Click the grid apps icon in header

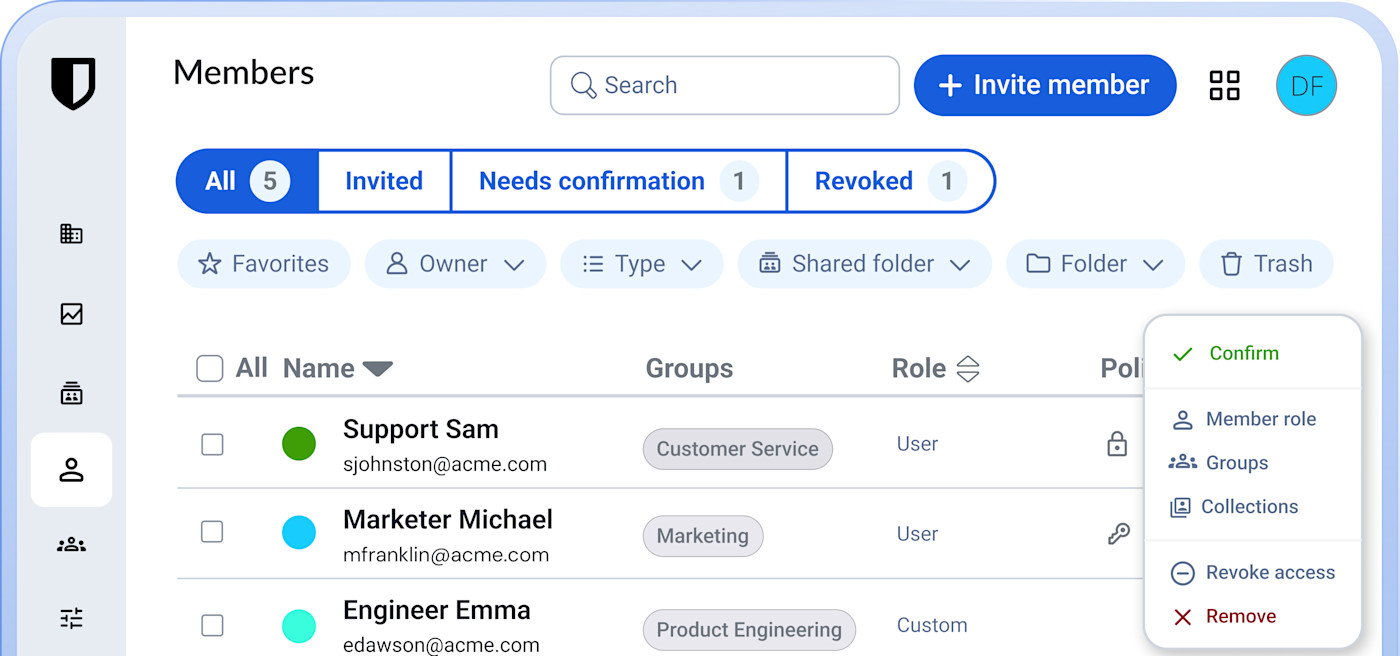click(x=1224, y=85)
